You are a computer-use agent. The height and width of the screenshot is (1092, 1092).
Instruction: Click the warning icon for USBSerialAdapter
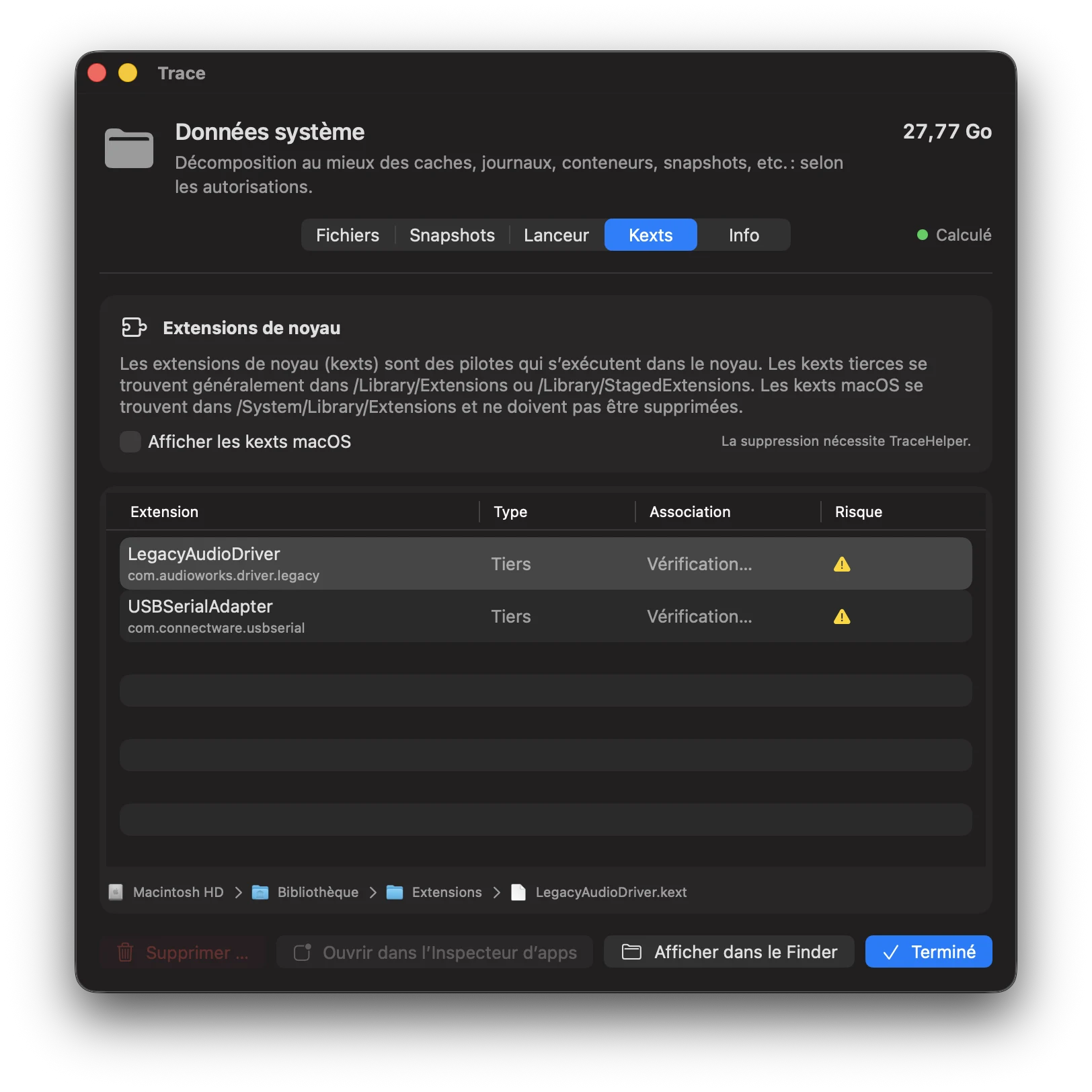[842, 617]
